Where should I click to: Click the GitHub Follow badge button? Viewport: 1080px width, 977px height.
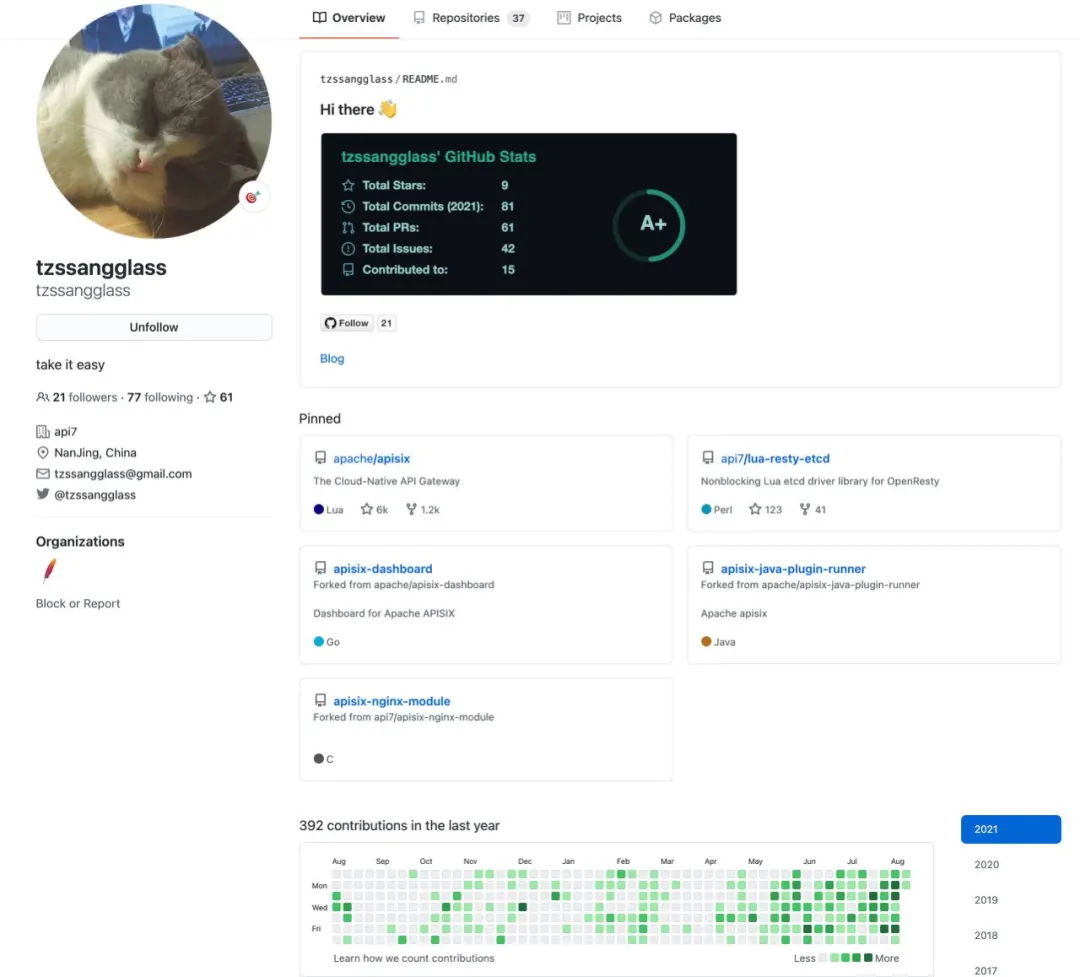[347, 323]
